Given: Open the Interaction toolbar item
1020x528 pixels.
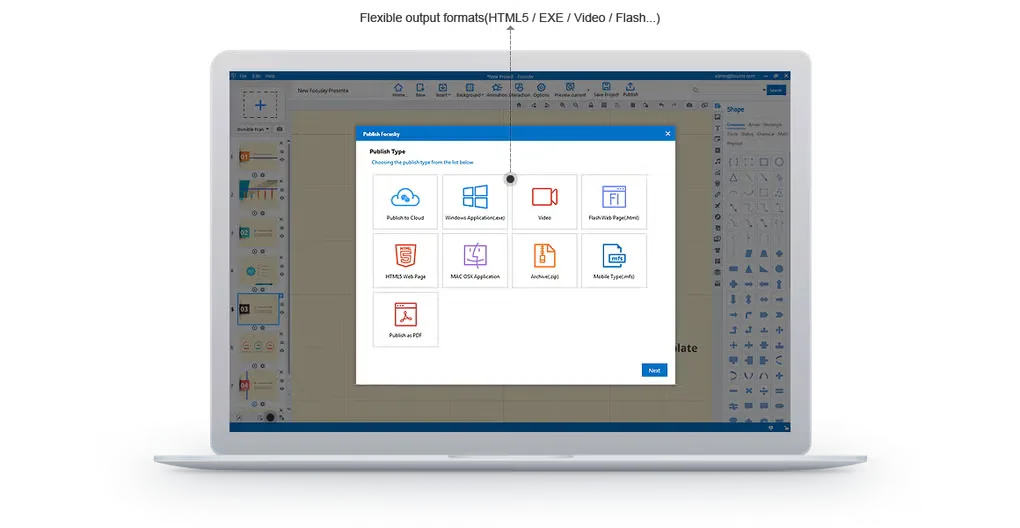Looking at the screenshot, I should 520,90.
